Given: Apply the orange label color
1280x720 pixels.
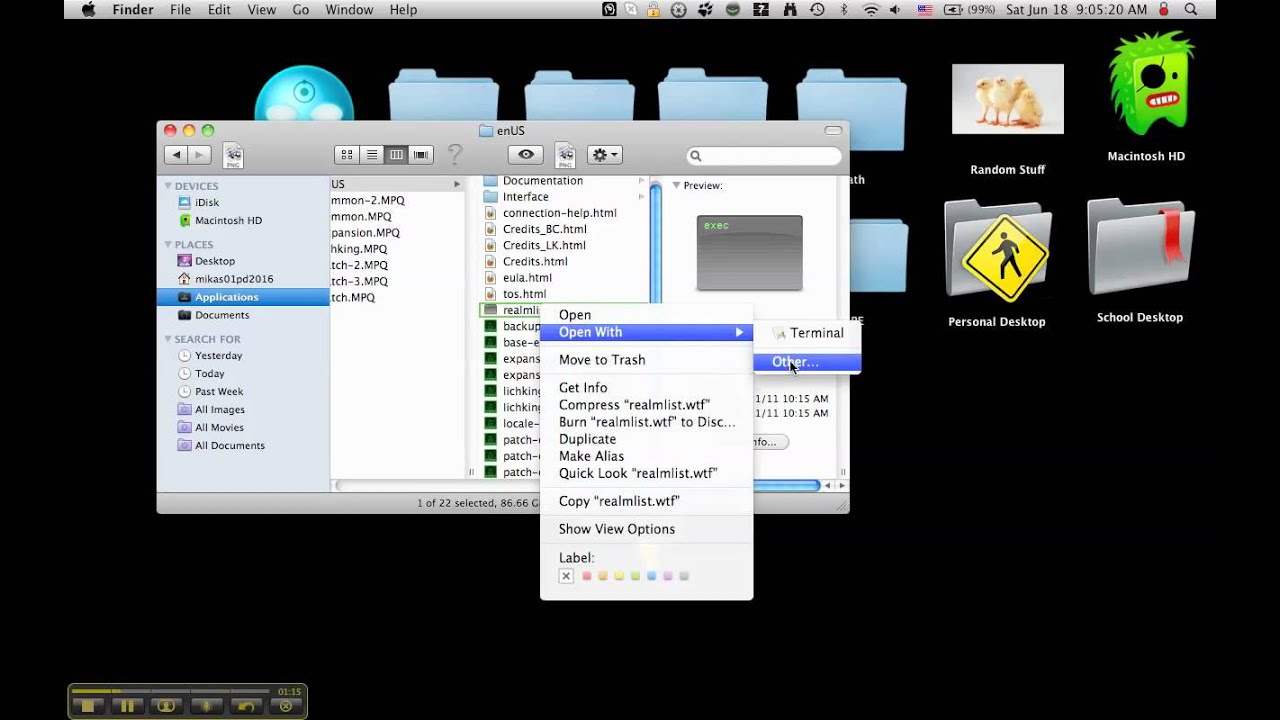Looking at the screenshot, I should 603,576.
